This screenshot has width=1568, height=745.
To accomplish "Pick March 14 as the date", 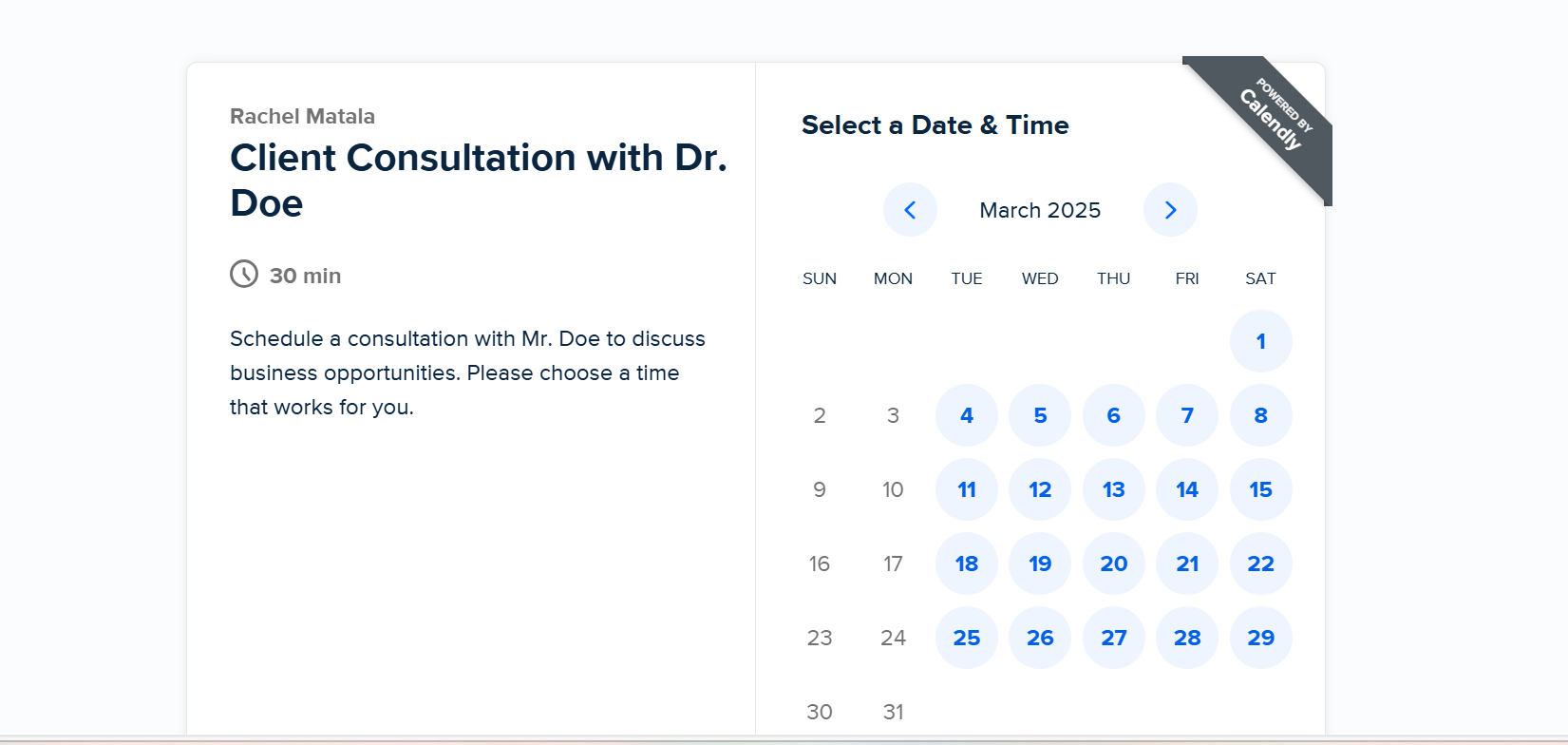I will pyautogui.click(x=1187, y=489).
